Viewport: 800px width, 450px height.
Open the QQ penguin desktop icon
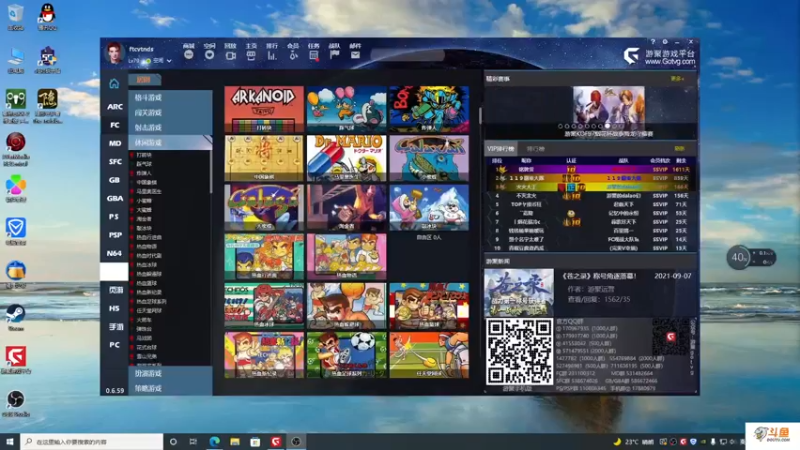pyautogui.click(x=47, y=16)
